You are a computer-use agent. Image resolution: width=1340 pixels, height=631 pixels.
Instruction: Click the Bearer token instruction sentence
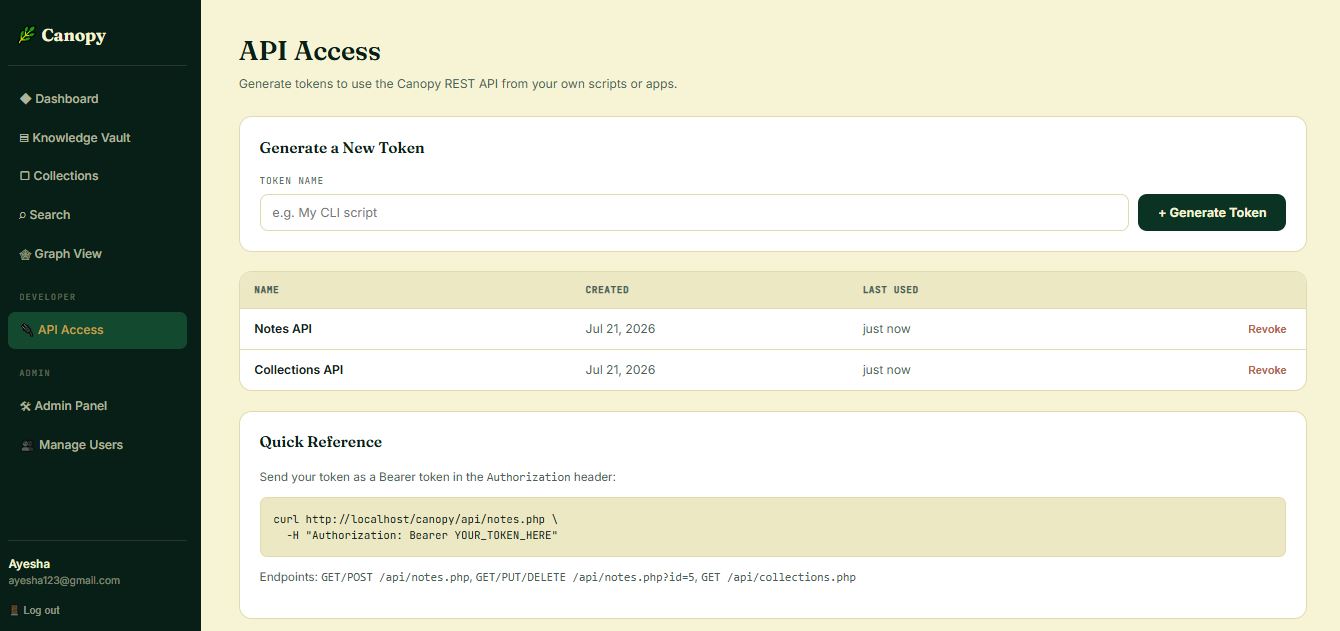(x=438, y=477)
